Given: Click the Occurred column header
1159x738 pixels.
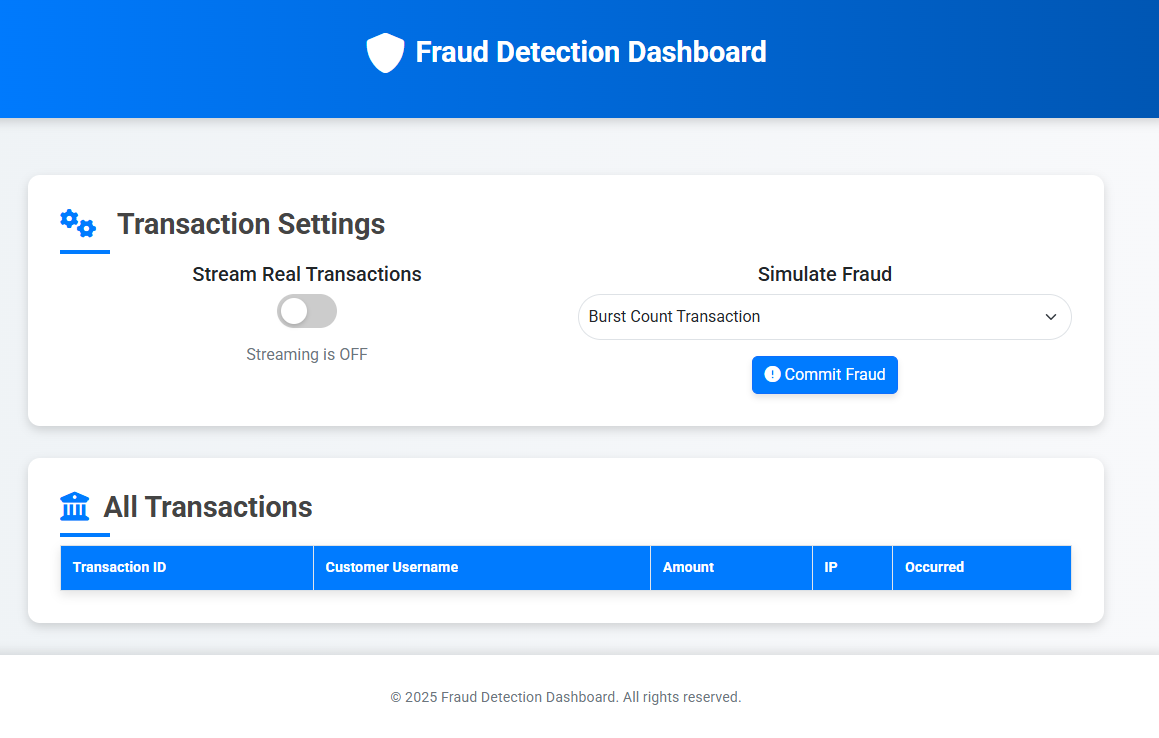Looking at the screenshot, I should click(x=934, y=567).
